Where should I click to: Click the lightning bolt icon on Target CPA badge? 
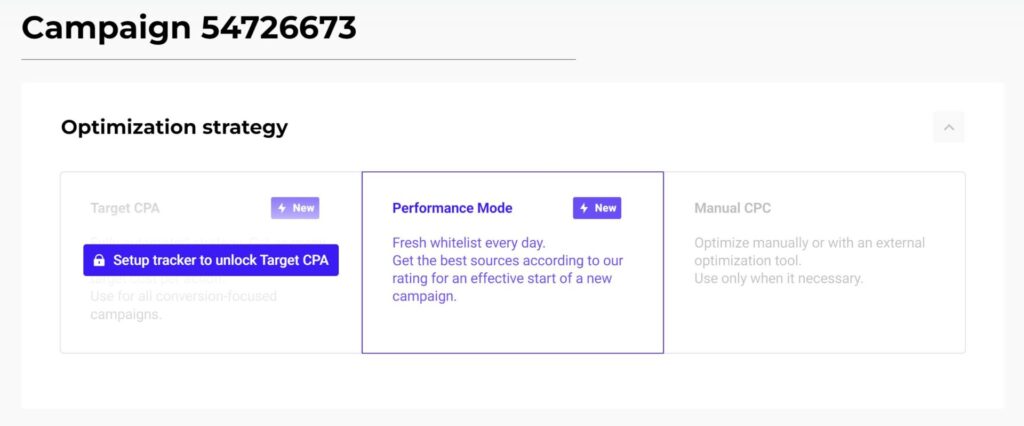(282, 208)
